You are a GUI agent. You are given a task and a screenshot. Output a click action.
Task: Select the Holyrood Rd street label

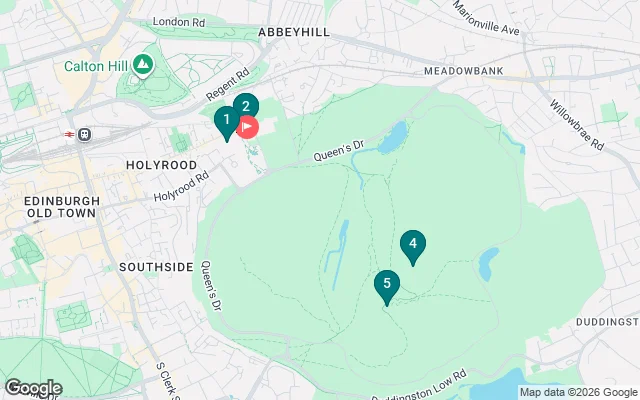[181, 186]
